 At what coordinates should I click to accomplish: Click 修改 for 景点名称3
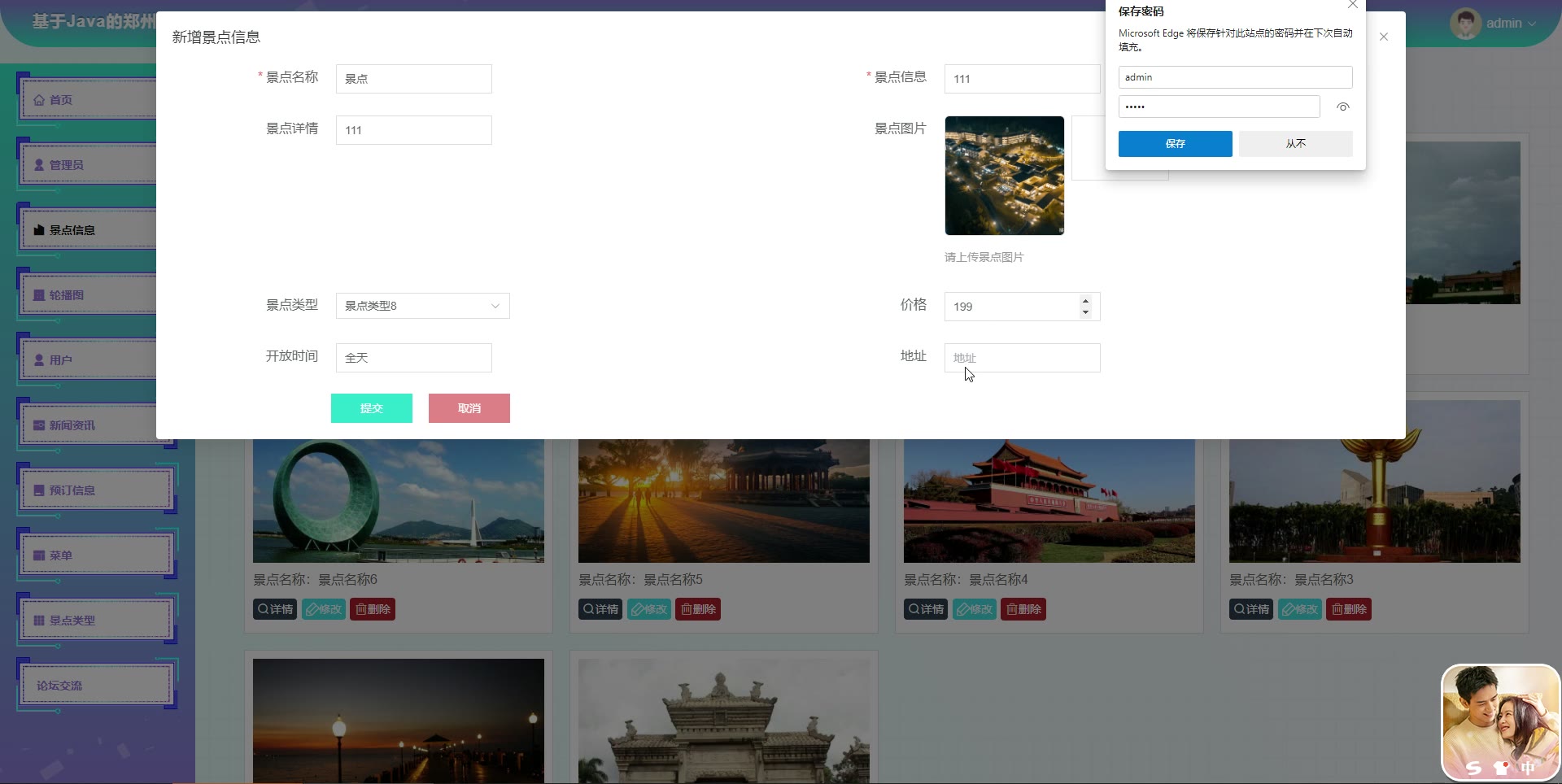click(x=1300, y=609)
